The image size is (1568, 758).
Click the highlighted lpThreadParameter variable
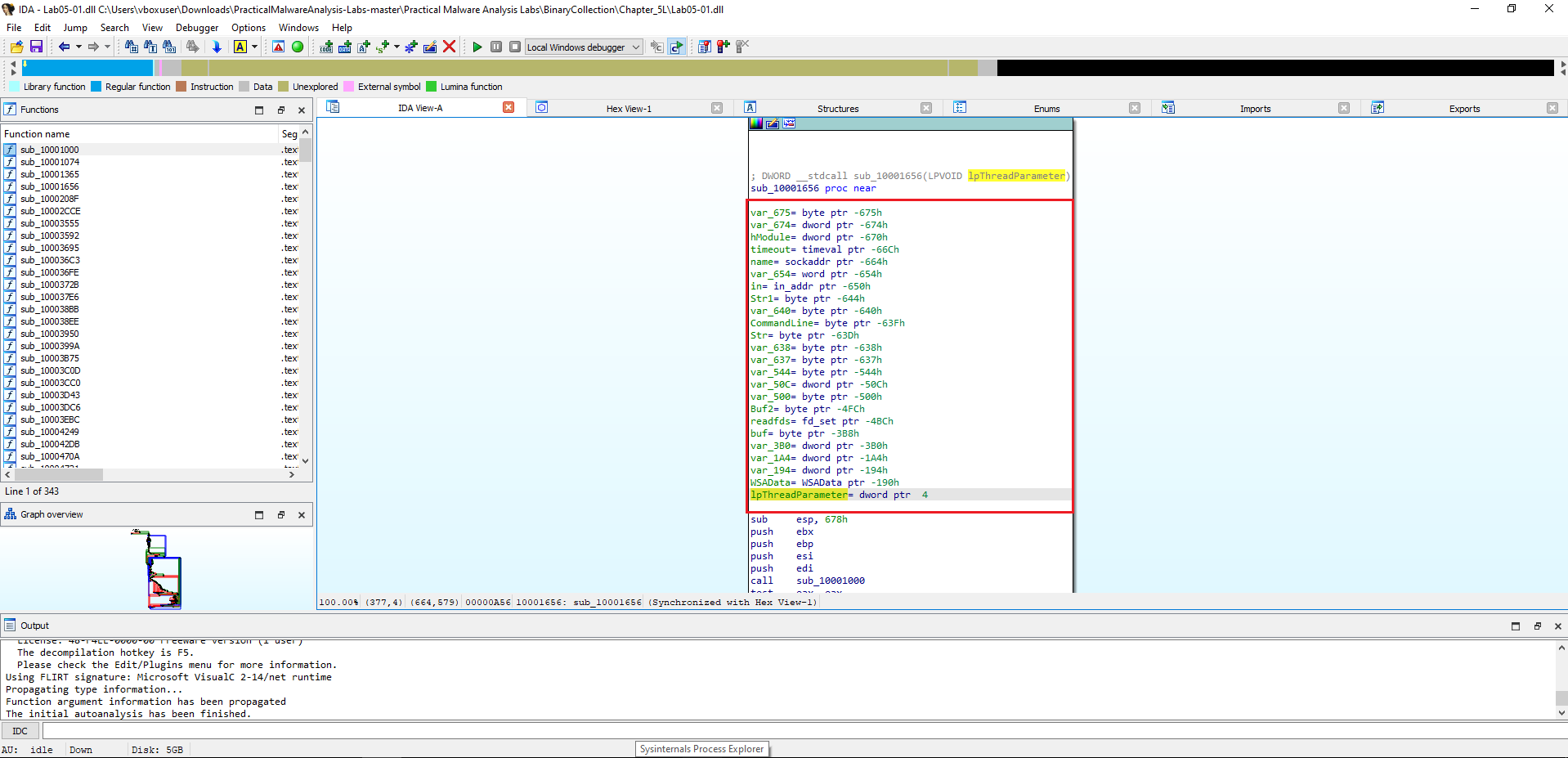(796, 495)
